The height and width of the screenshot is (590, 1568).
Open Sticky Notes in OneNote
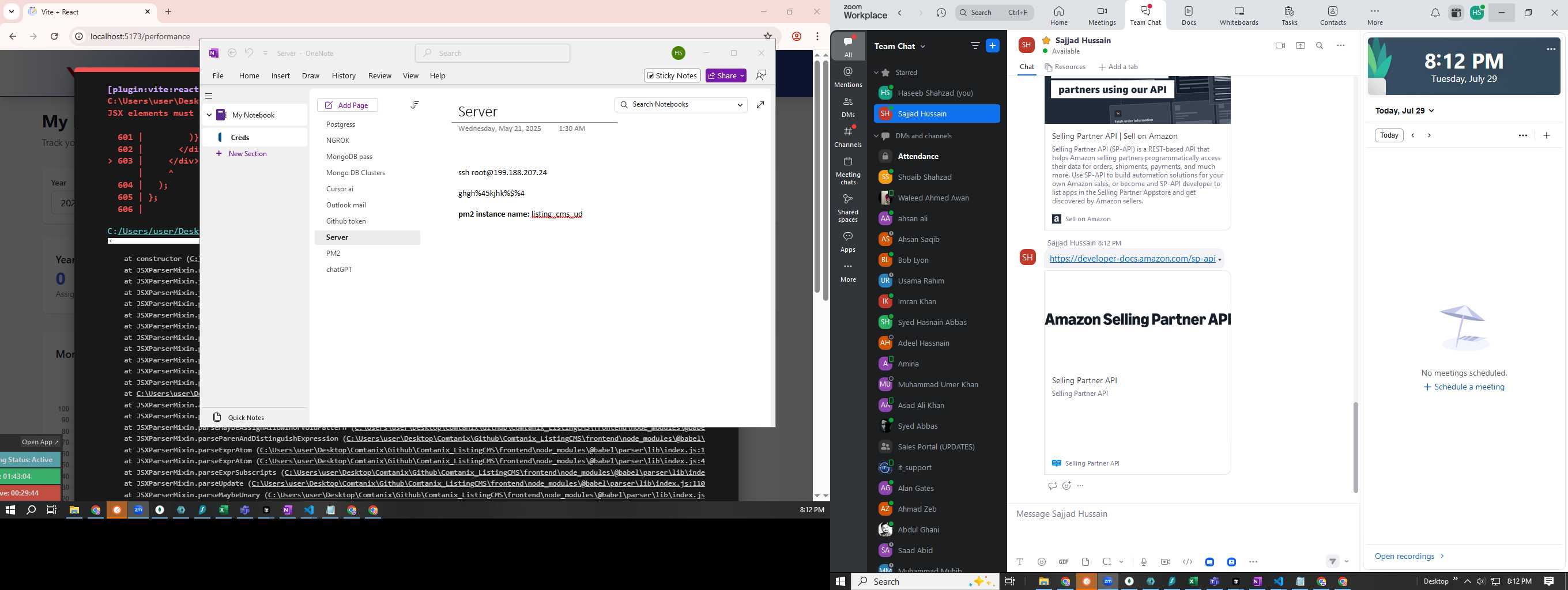(x=672, y=75)
